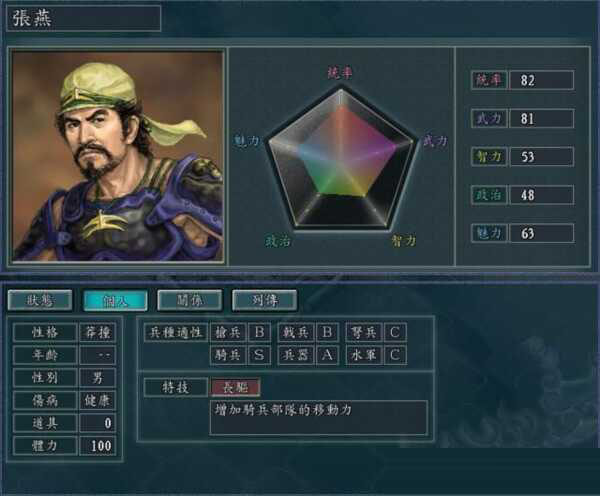The height and width of the screenshot is (496, 600).
Task: Select the 智力 stat value 53
Action: [541, 157]
